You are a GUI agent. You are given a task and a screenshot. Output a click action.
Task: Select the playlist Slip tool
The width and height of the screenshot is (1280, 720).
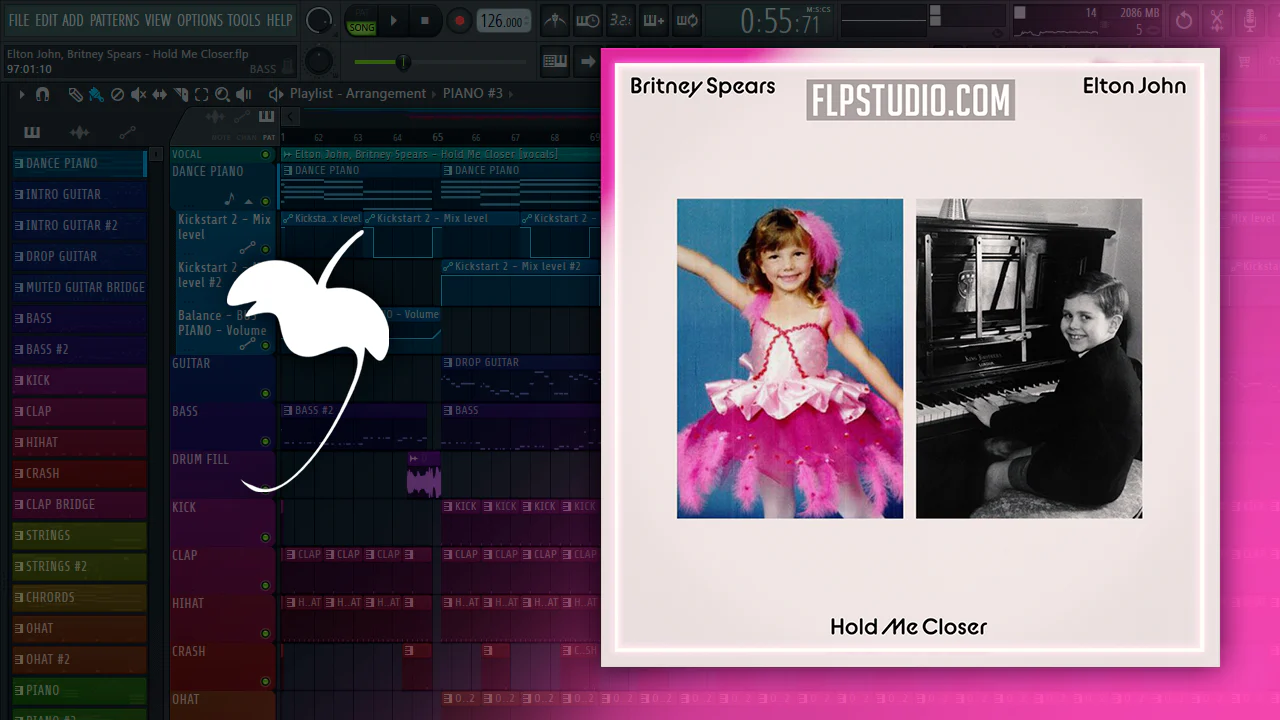[x=160, y=94]
